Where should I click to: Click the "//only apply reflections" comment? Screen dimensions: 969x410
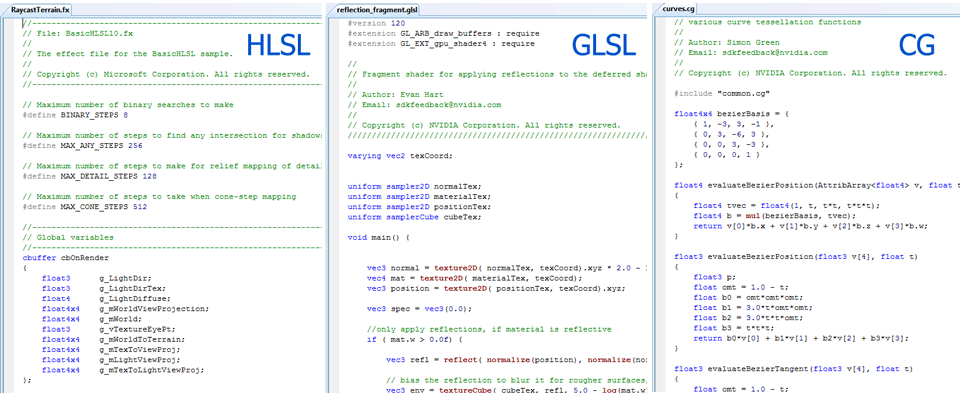coord(489,329)
